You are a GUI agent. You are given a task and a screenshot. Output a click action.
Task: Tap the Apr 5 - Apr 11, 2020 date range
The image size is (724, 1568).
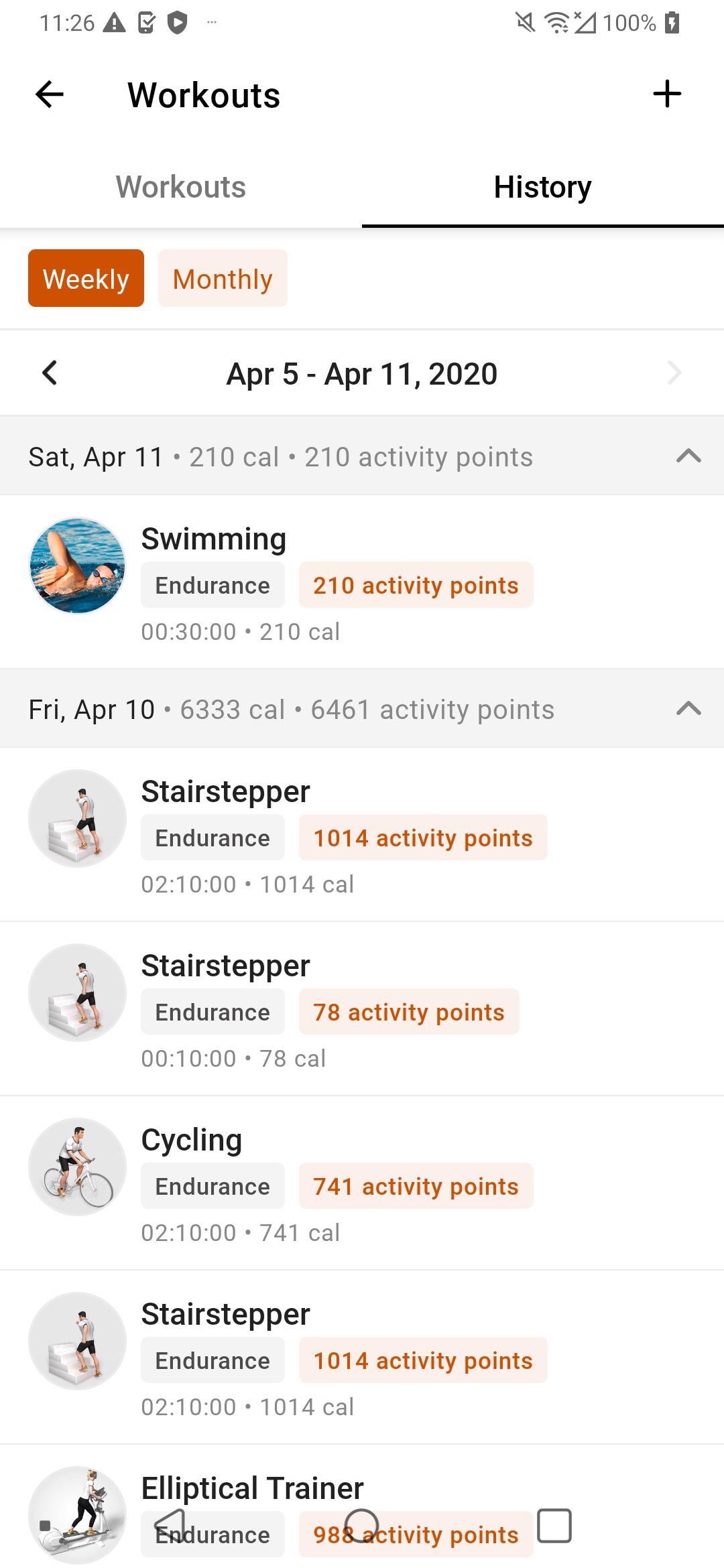click(362, 374)
